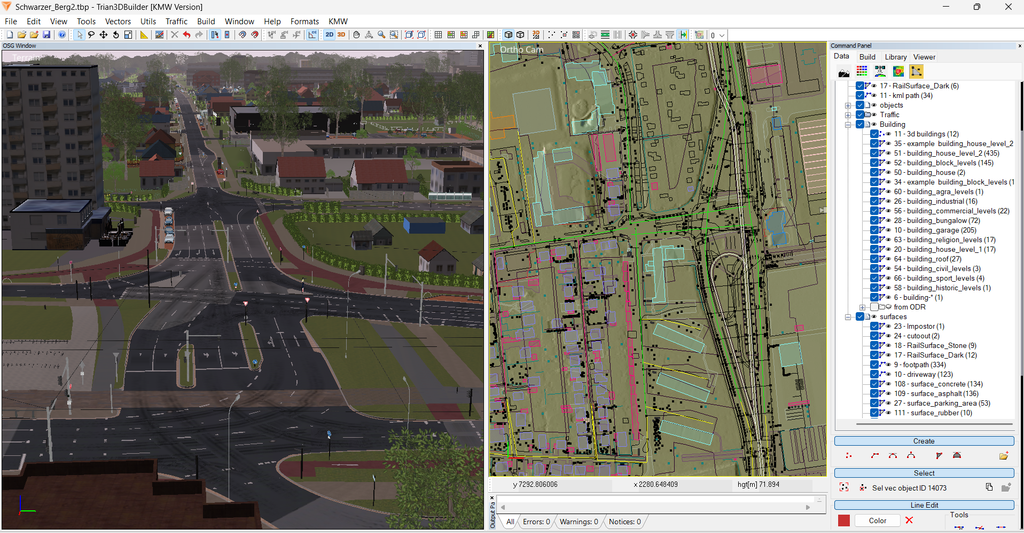Collapse the Building tree group

(x=848, y=125)
